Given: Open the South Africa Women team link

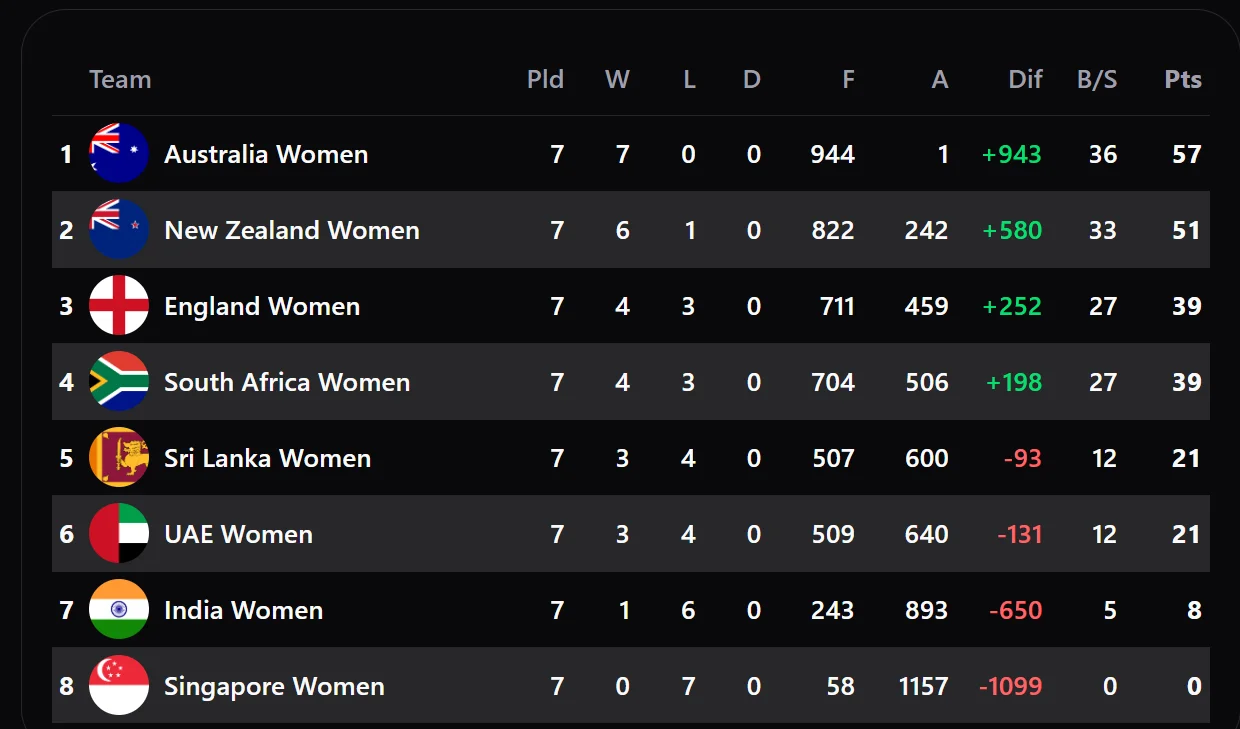Looking at the screenshot, I should [x=287, y=382].
